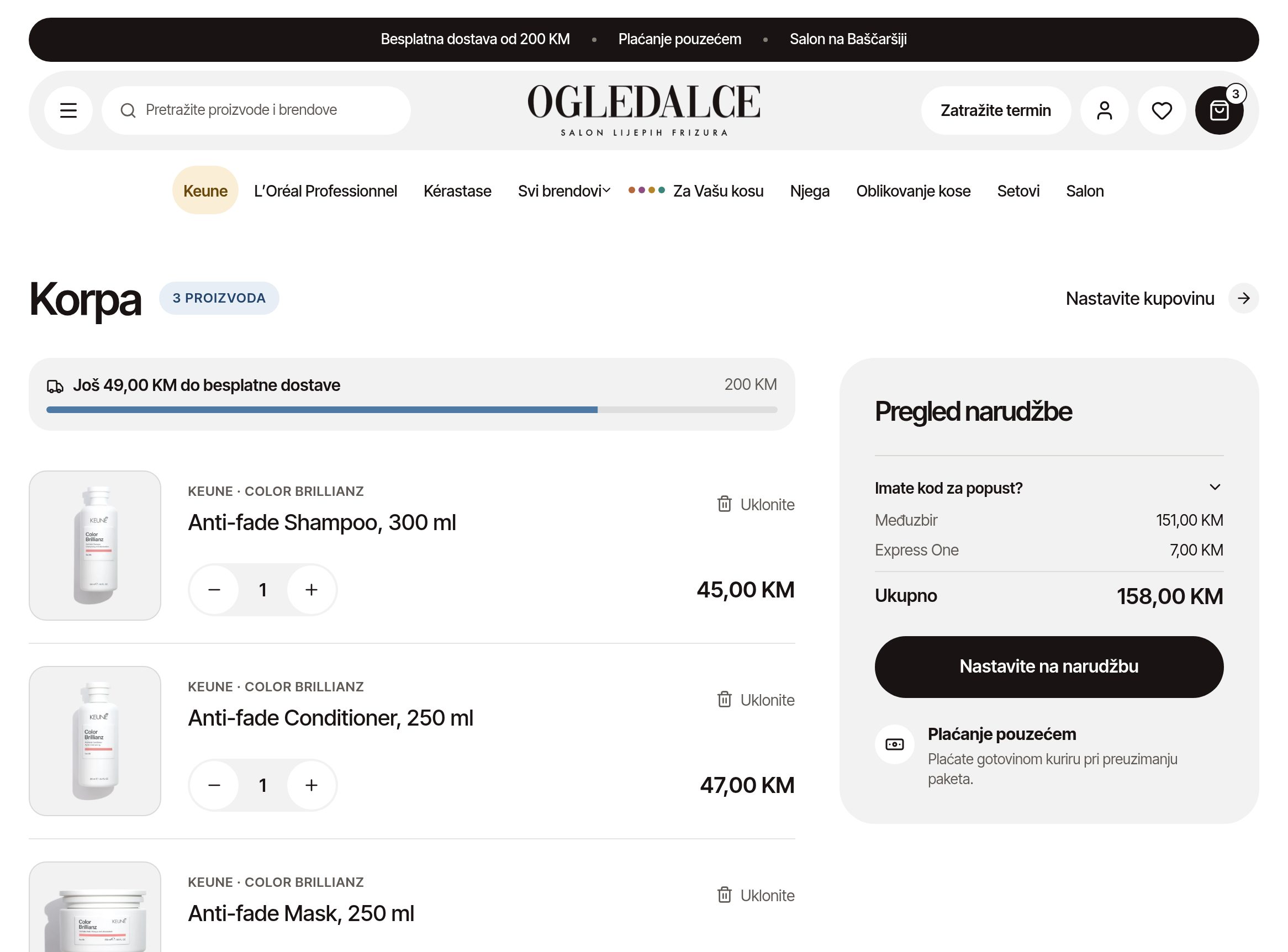Click Salon na Baščaršiji banner text
Image resolution: width=1288 pixels, height=952 pixels.
(x=848, y=39)
